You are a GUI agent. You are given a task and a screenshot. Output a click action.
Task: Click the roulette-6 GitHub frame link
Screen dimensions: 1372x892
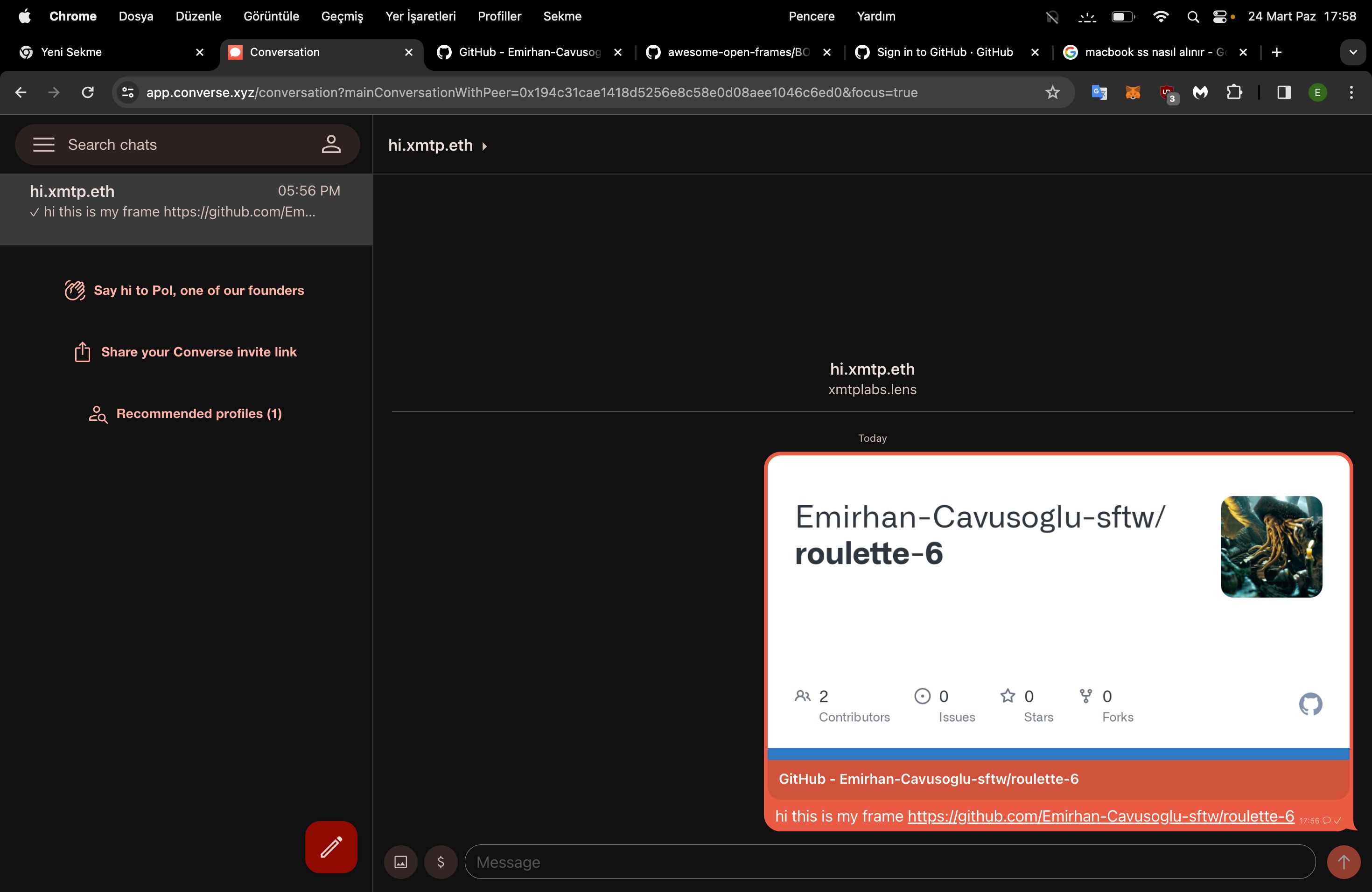click(x=1101, y=816)
